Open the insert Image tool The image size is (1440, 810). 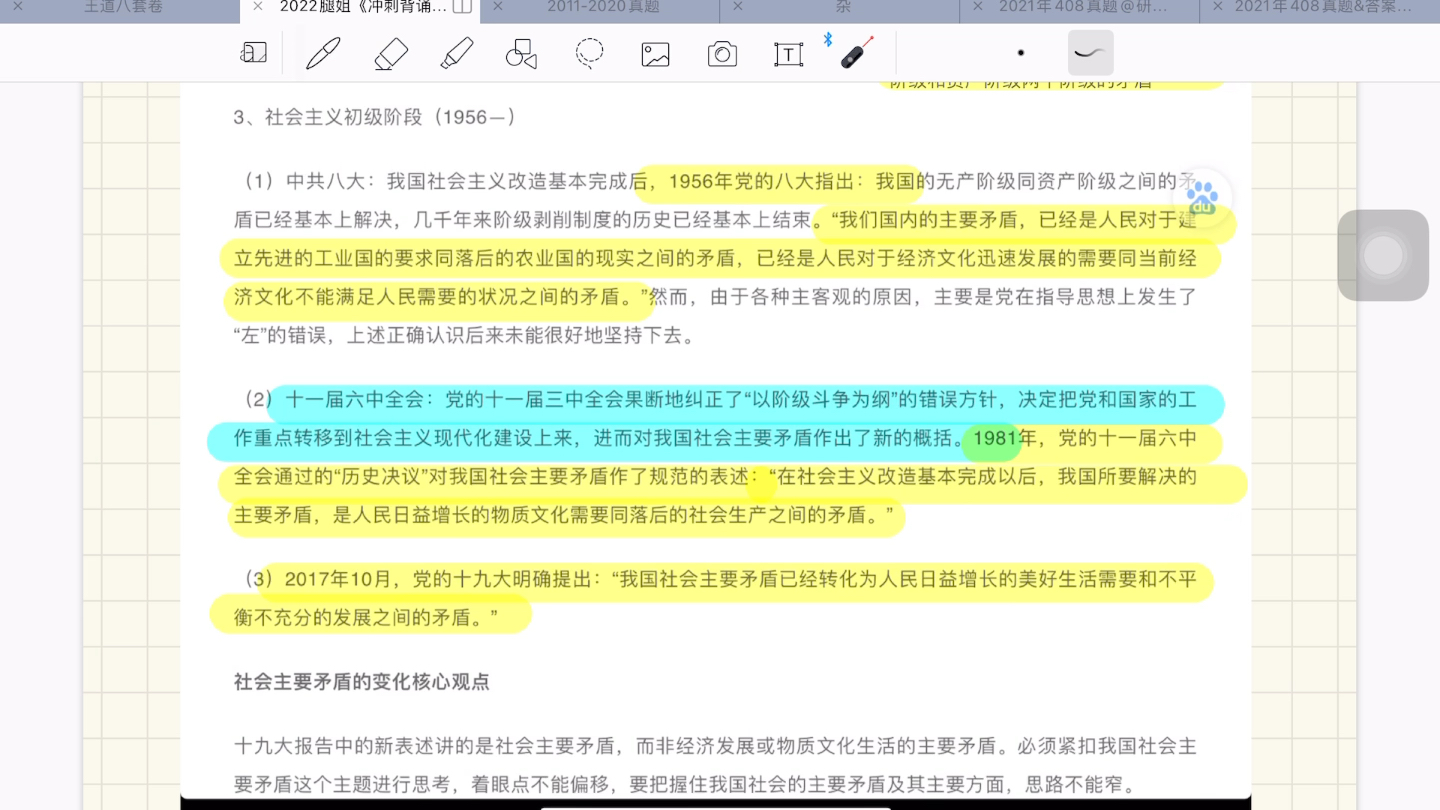coord(656,54)
